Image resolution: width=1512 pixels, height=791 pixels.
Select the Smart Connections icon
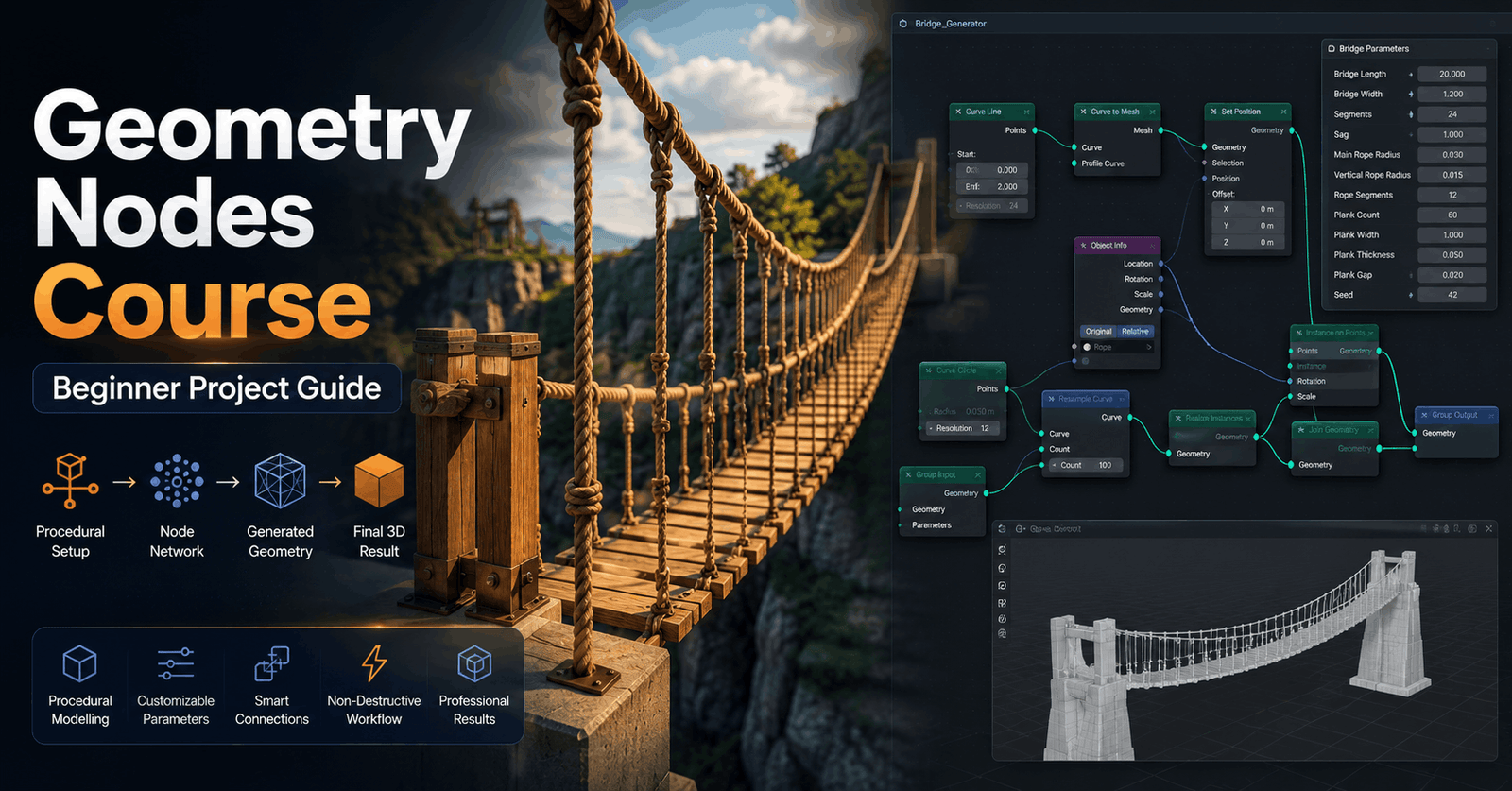point(271,663)
